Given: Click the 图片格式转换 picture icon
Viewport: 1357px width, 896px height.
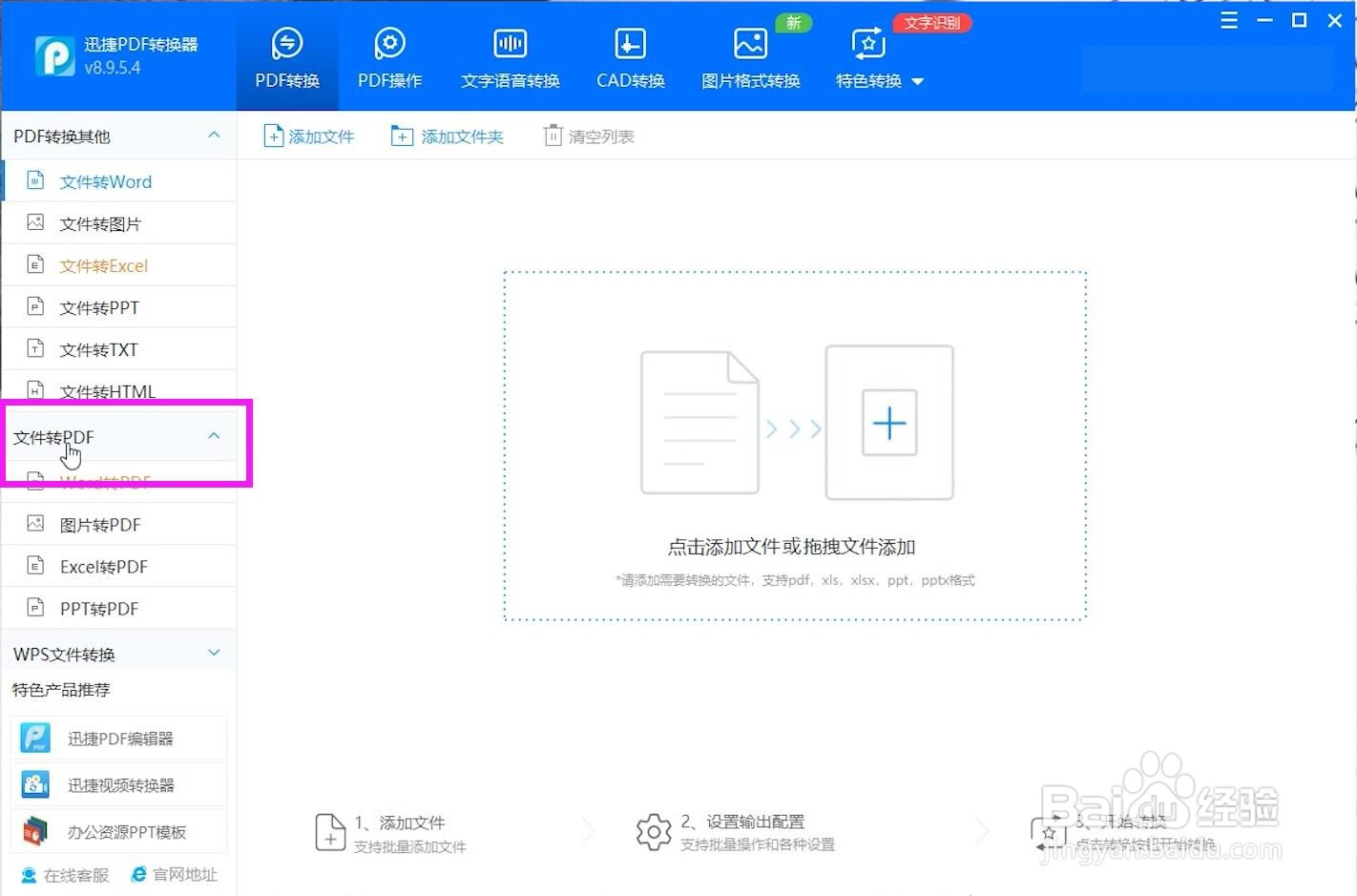Looking at the screenshot, I should (x=750, y=43).
